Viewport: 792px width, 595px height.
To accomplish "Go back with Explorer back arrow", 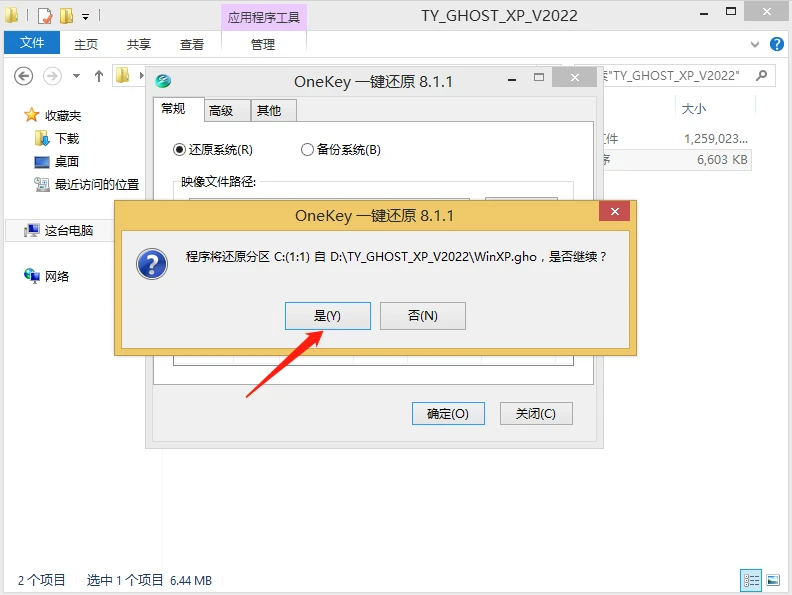I will point(23,76).
